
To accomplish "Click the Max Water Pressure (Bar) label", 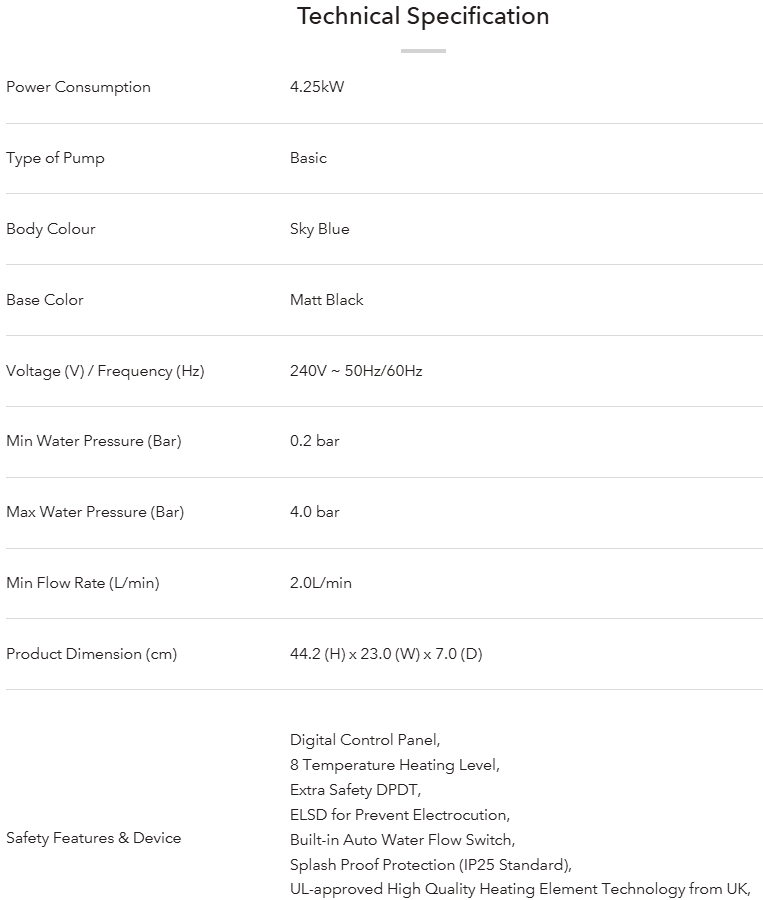I will point(95,512).
